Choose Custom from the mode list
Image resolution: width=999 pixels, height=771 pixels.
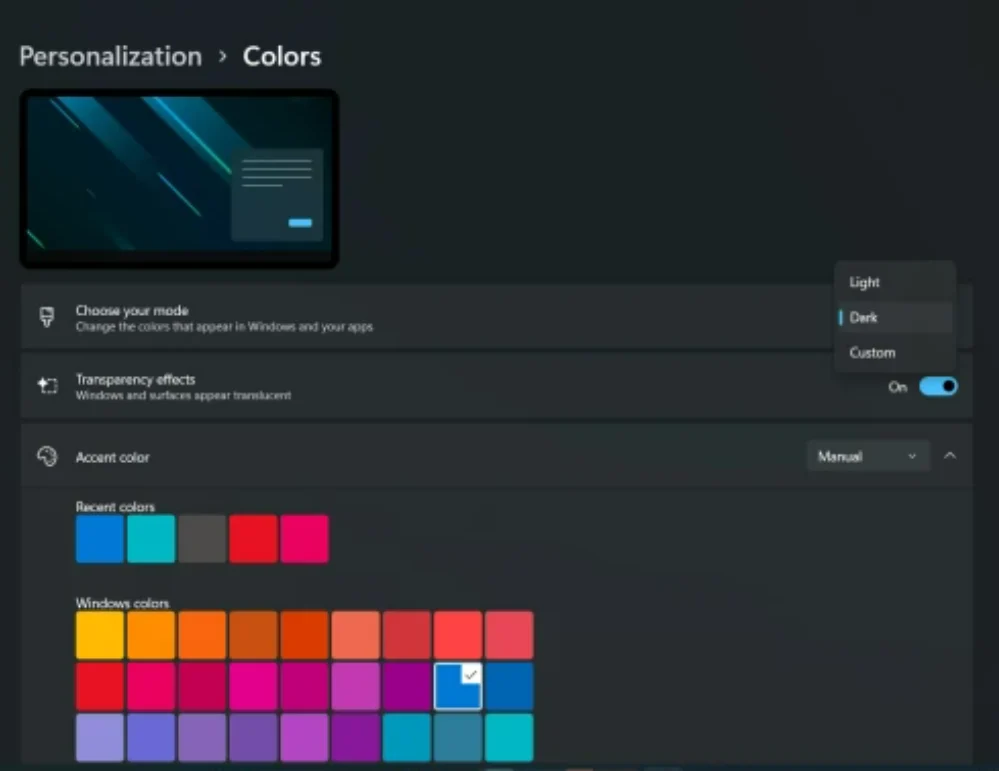(895, 352)
